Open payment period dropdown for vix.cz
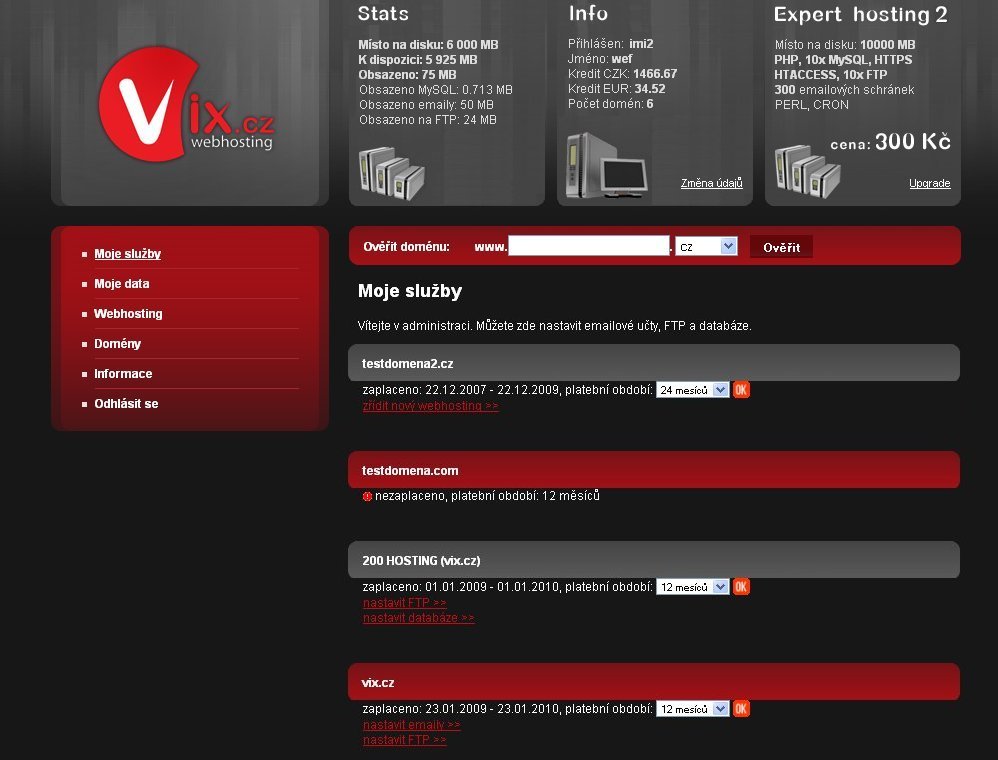The image size is (998, 760). click(692, 709)
